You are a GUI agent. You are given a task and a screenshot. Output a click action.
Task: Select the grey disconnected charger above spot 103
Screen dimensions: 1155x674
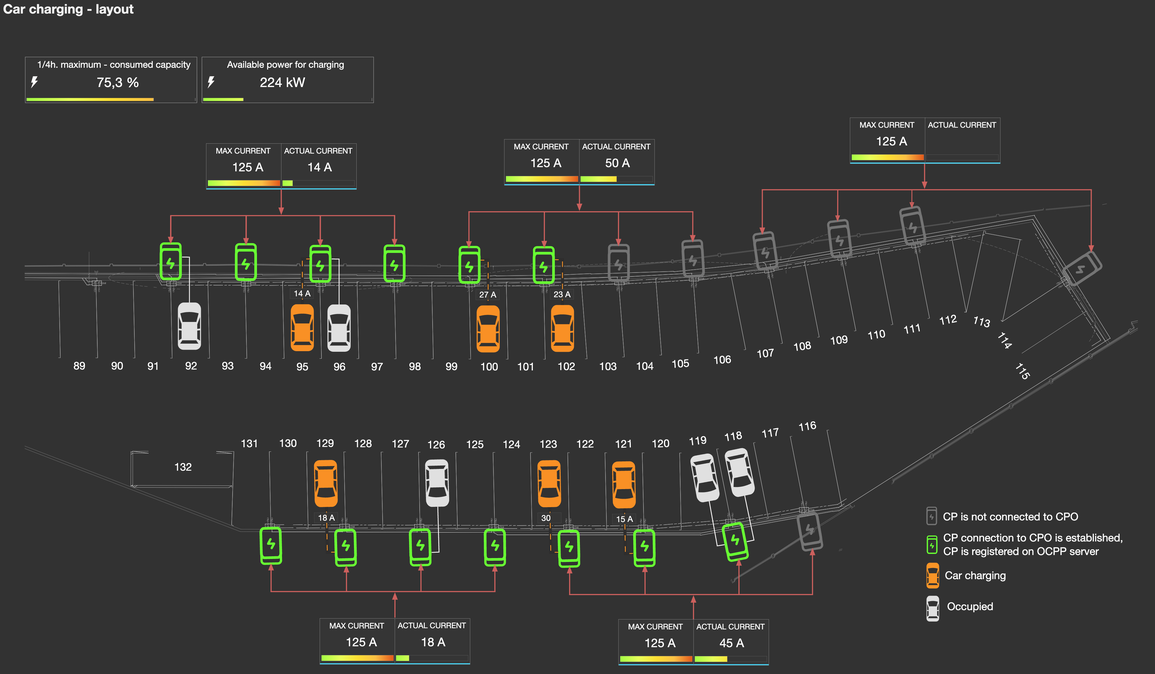[x=619, y=263]
